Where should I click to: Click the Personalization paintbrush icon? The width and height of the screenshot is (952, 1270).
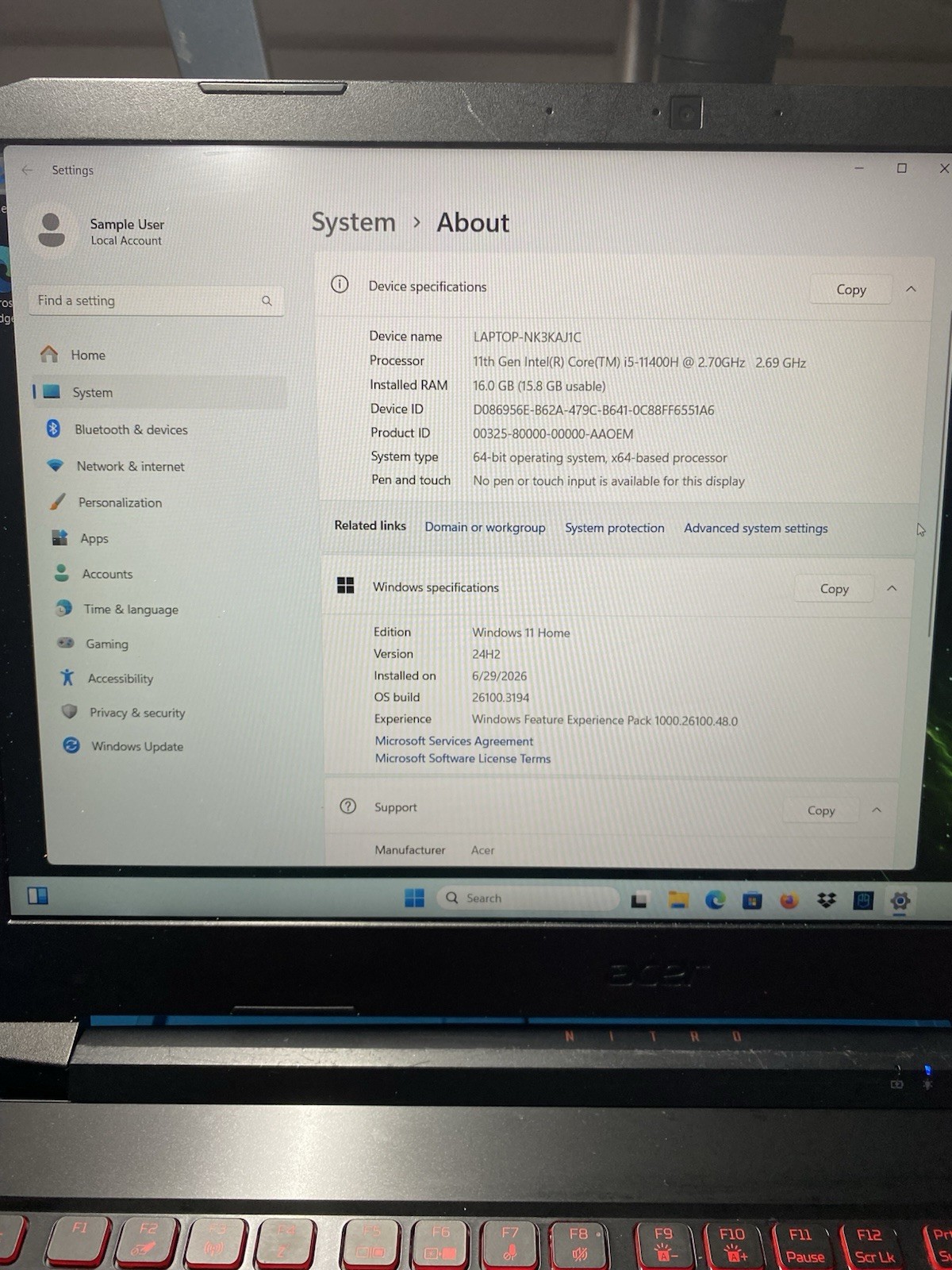(57, 502)
